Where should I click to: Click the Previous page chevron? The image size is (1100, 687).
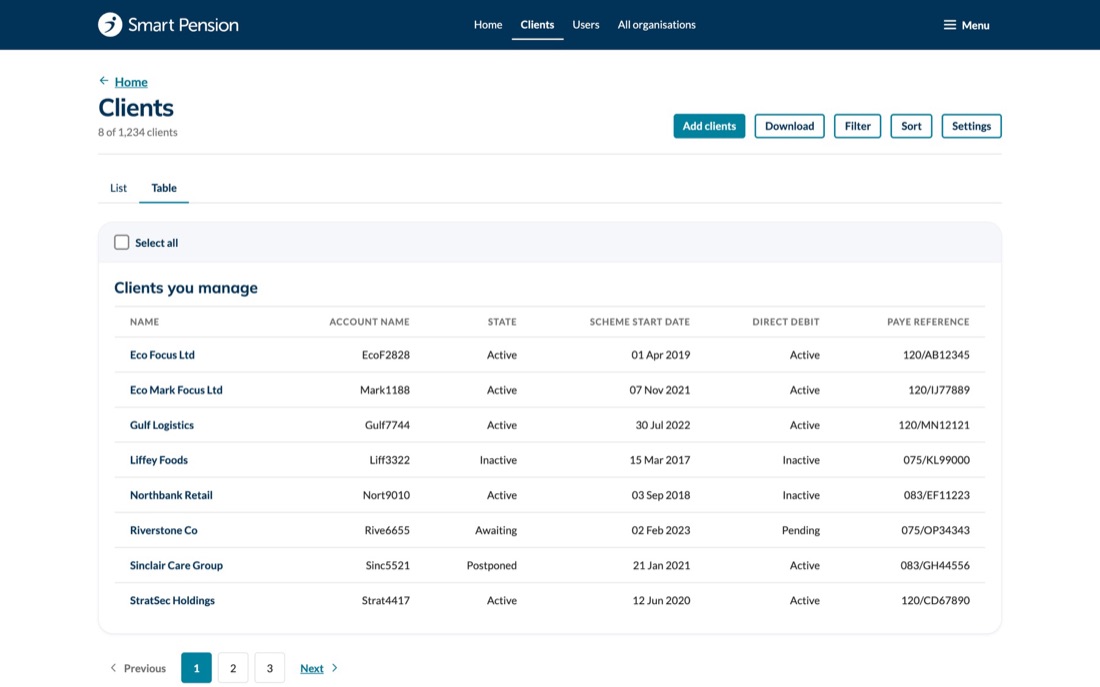113,668
